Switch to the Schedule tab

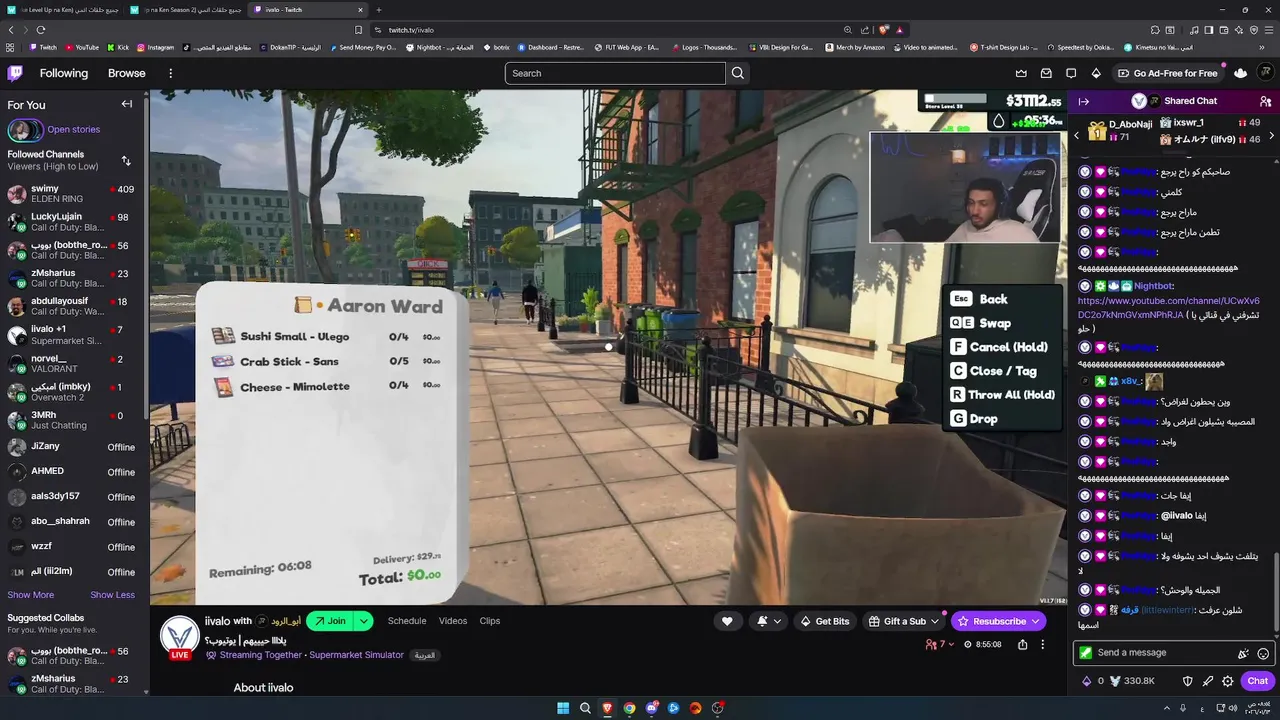tap(407, 621)
